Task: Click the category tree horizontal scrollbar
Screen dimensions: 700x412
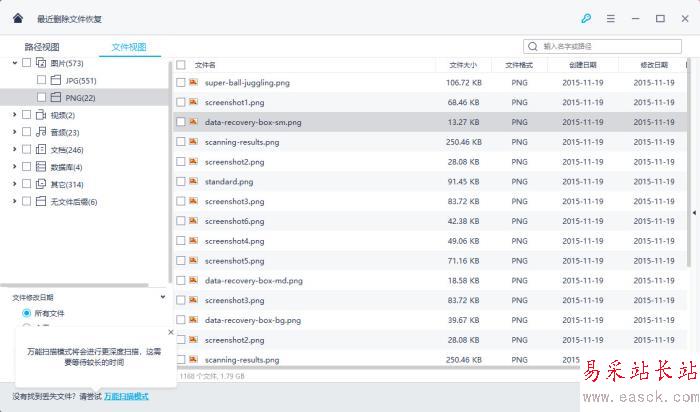Action: click(x=74, y=285)
